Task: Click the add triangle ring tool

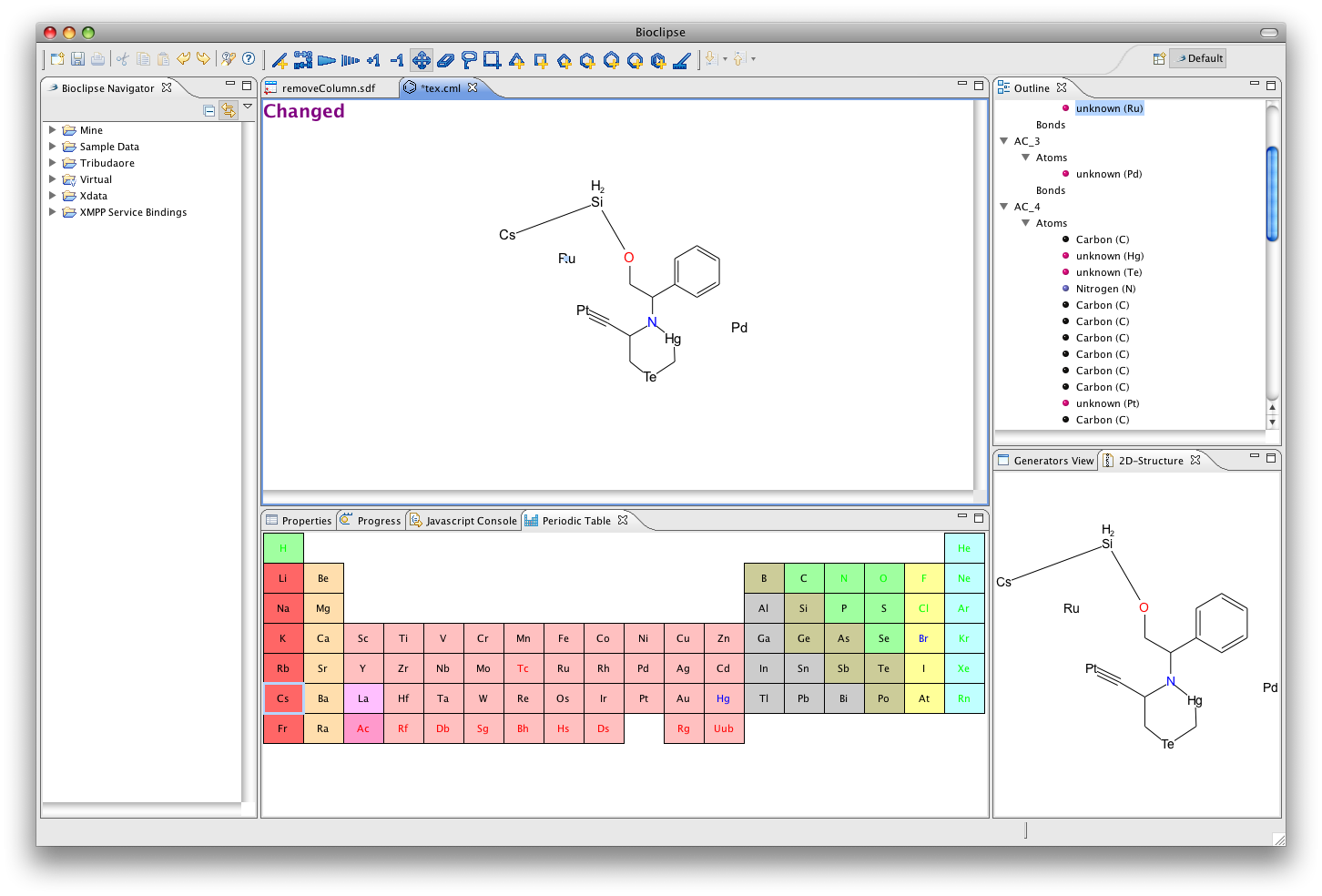Action: (516, 60)
